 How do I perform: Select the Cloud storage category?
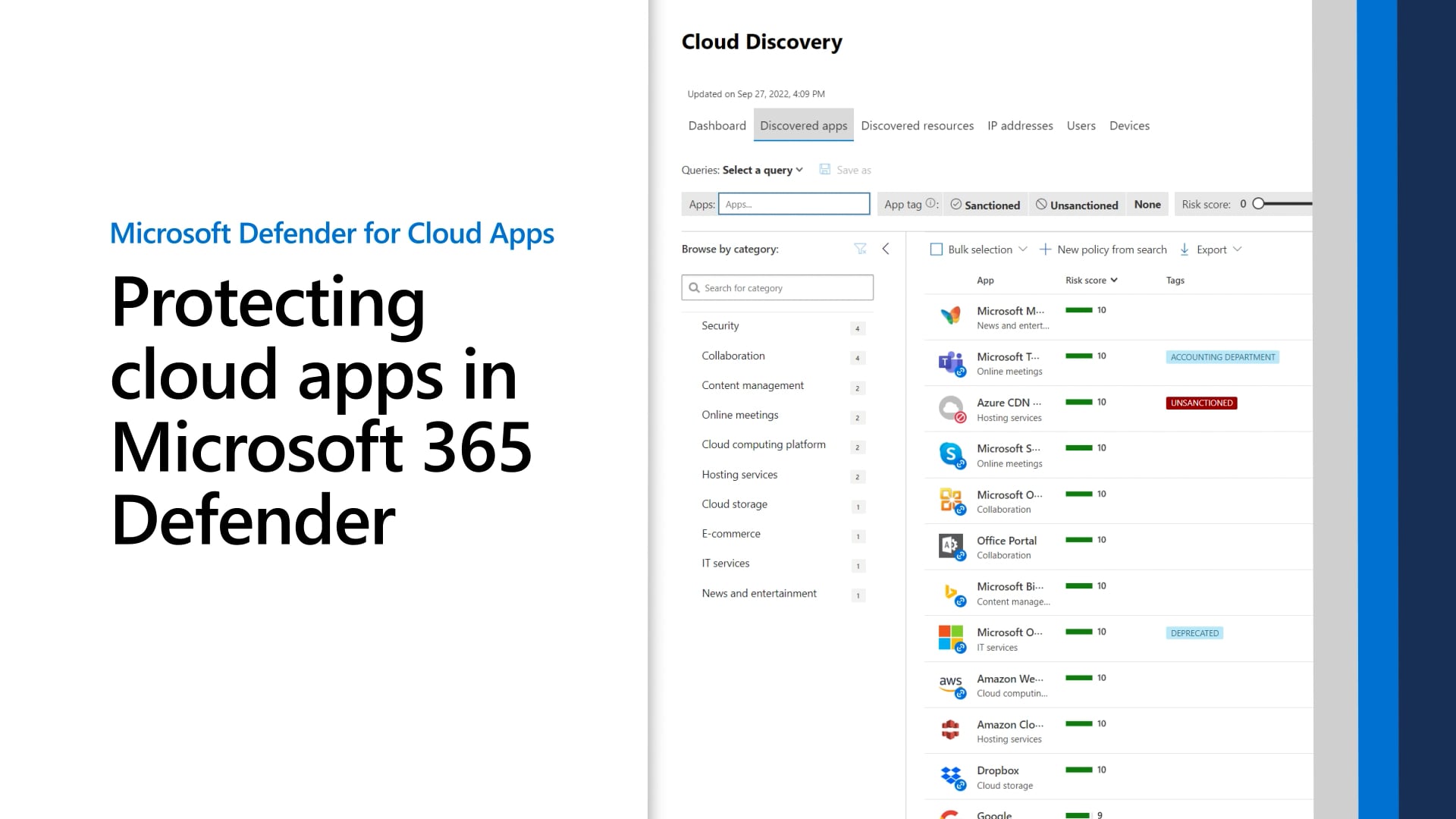coord(734,504)
